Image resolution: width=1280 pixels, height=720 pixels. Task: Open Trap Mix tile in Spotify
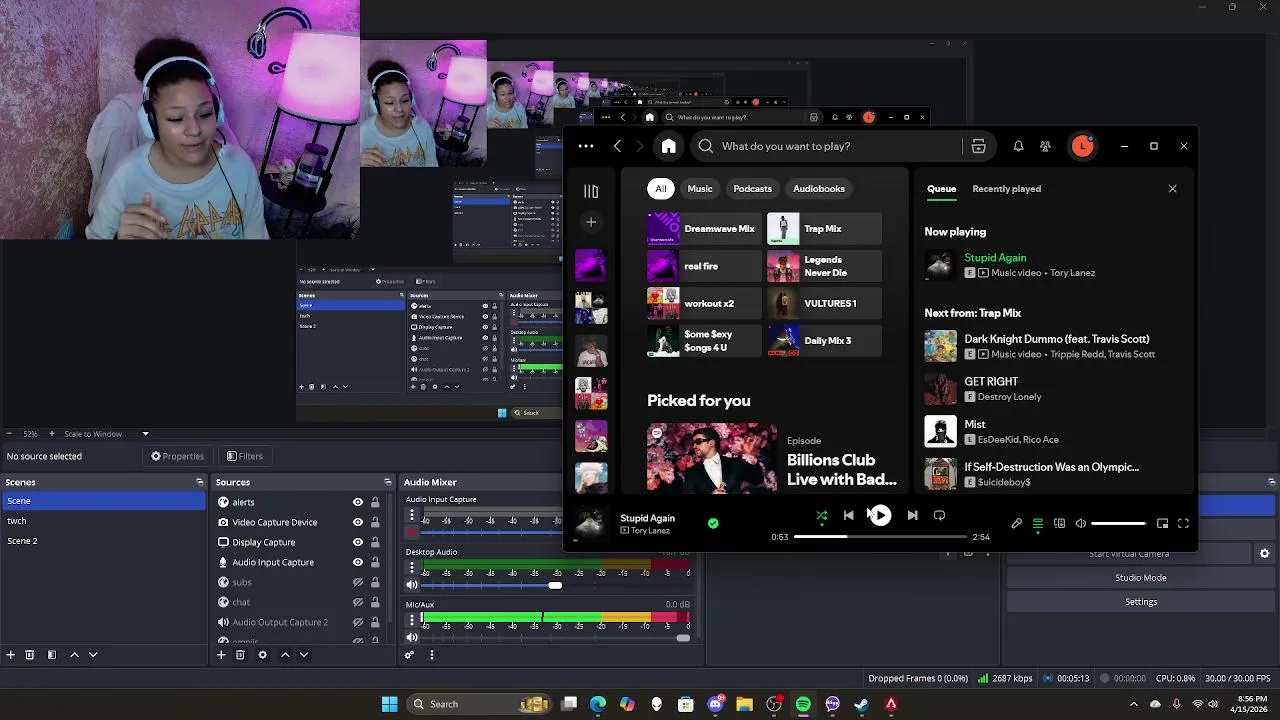[824, 229]
